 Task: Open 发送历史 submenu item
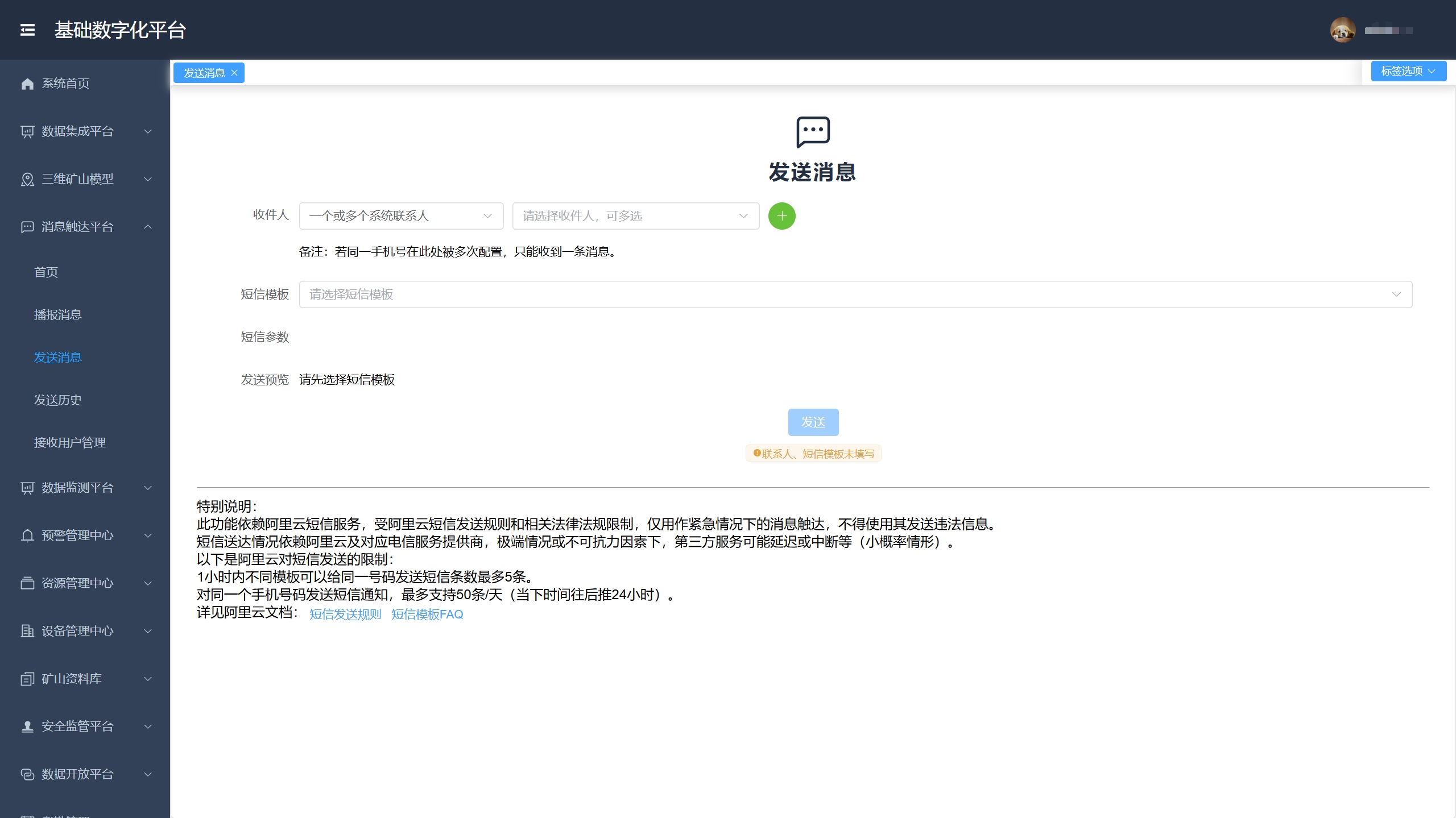[x=58, y=400]
